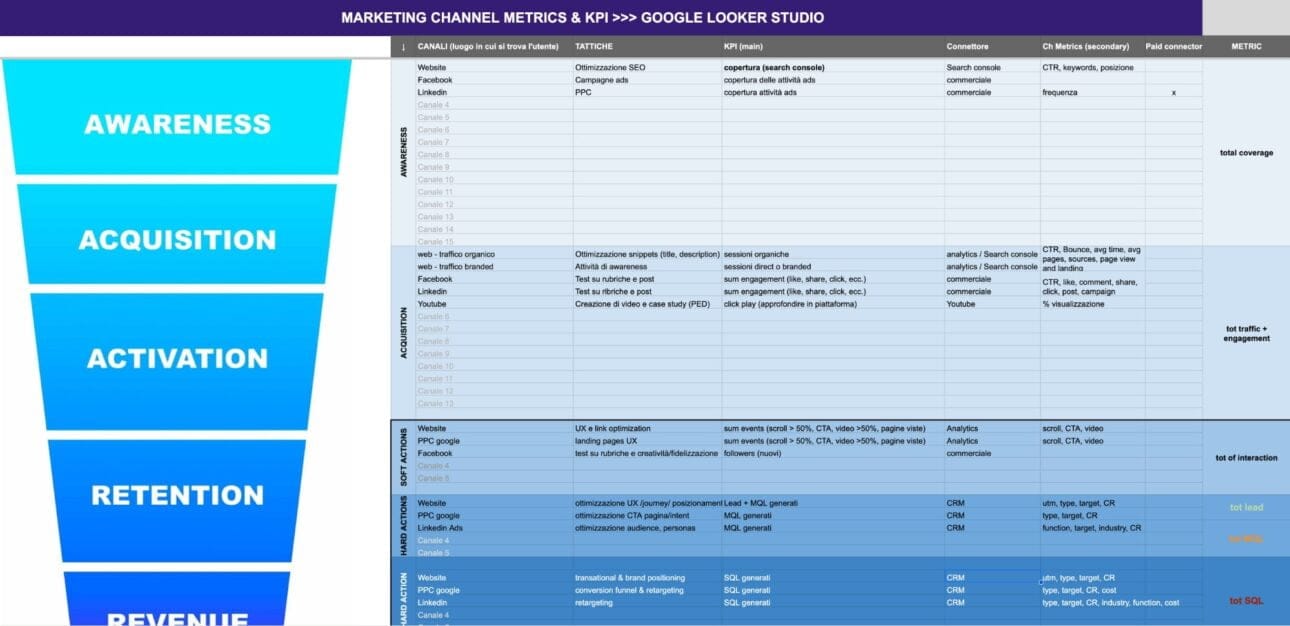Click the 'Marketing Channel Metrics & KPI' title banner
The height and width of the screenshot is (626, 1290).
pos(583,18)
